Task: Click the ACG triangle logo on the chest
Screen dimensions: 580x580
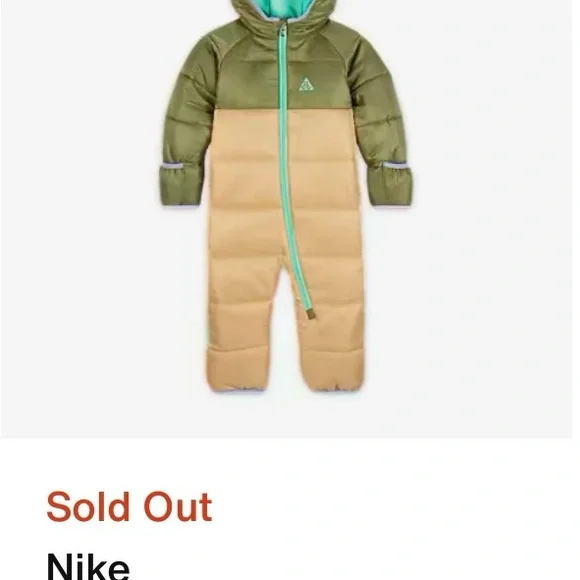Action: click(x=306, y=84)
